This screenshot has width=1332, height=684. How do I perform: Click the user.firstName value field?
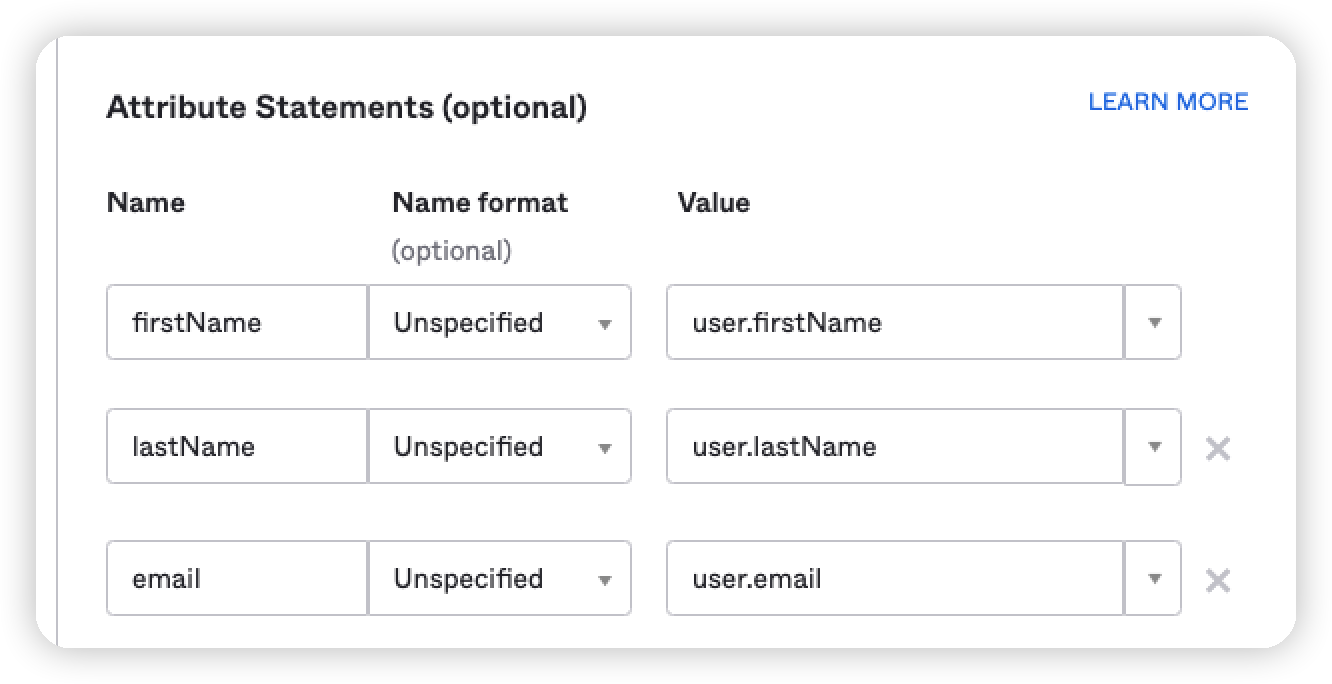(894, 323)
